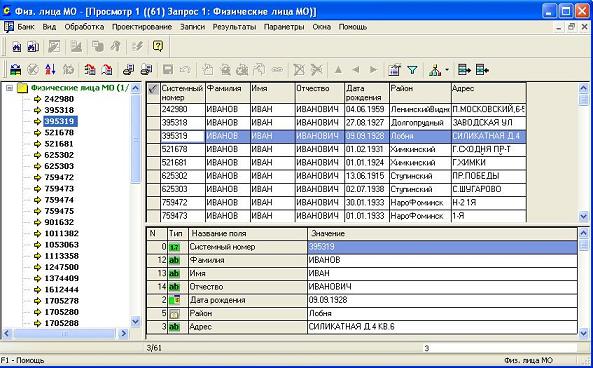Viewport: 593px width, 368px height.
Task: Click the cyan funnel filter icon
Action: [x=412, y=70]
